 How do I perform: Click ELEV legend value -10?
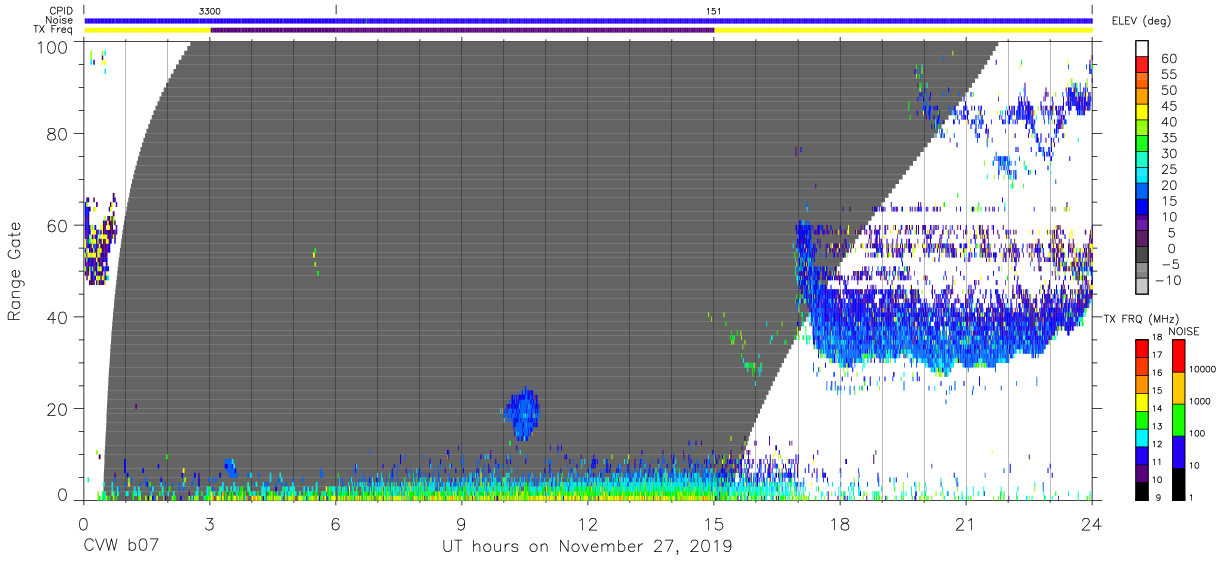click(x=1167, y=280)
